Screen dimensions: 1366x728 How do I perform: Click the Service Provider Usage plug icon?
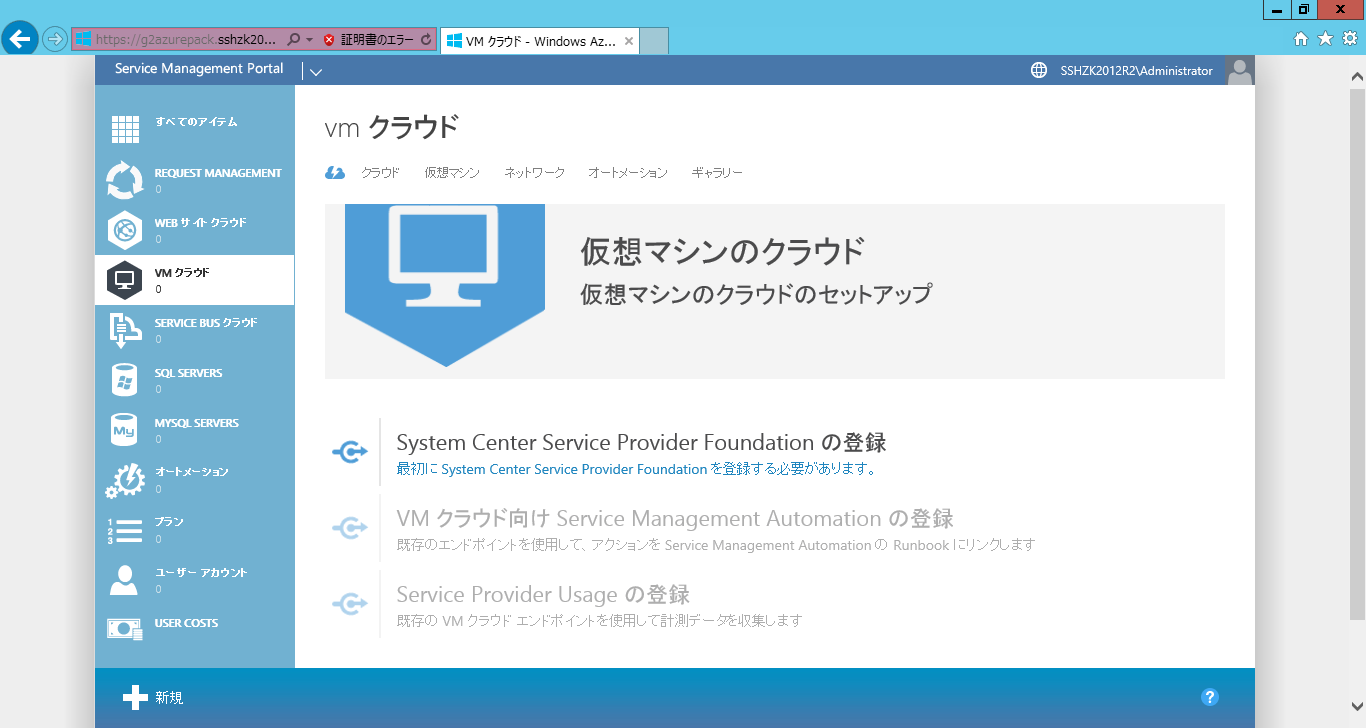pyautogui.click(x=350, y=604)
